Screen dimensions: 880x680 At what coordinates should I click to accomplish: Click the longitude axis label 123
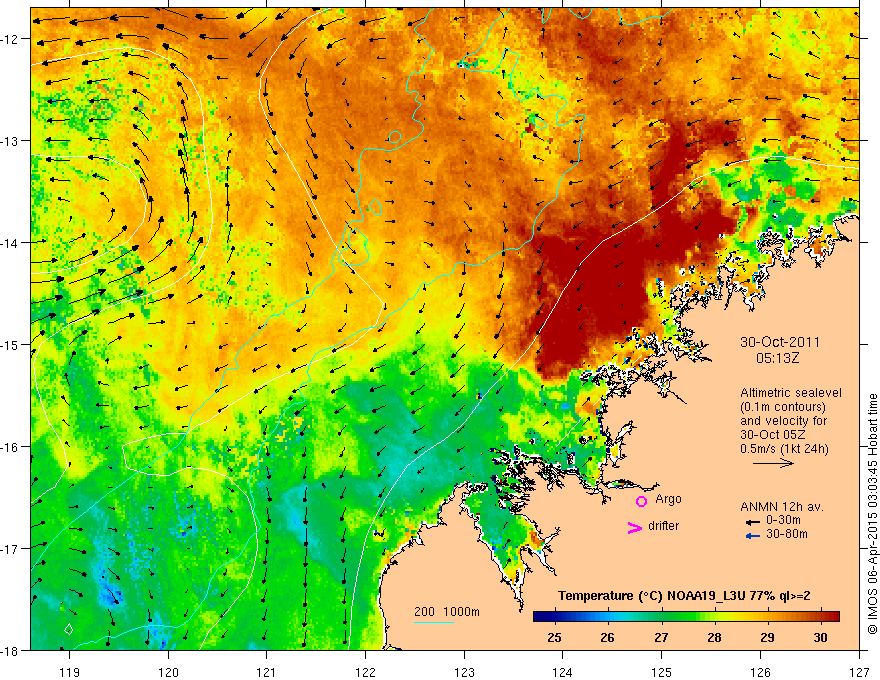point(464,672)
